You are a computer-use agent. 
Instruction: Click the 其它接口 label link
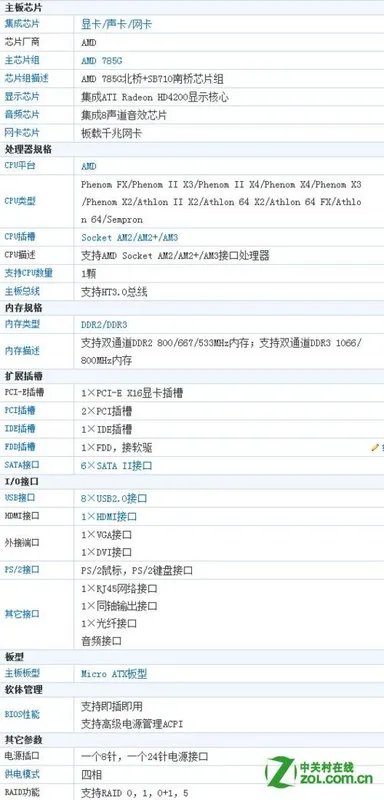click(x=22, y=614)
